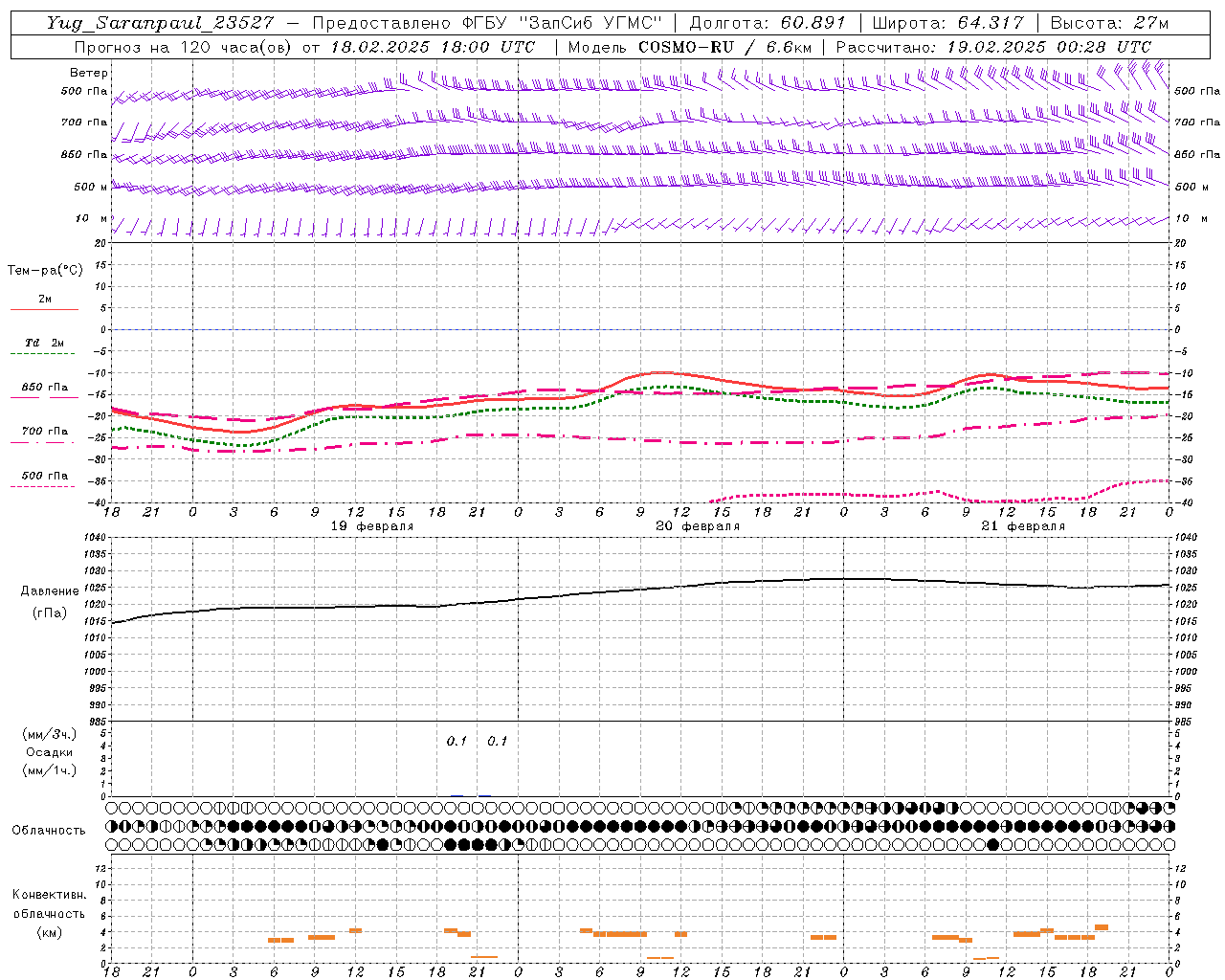Viewport: 1225px width, 980px height.
Task: Click the Облачность cloudiness row label
Action: (x=49, y=831)
